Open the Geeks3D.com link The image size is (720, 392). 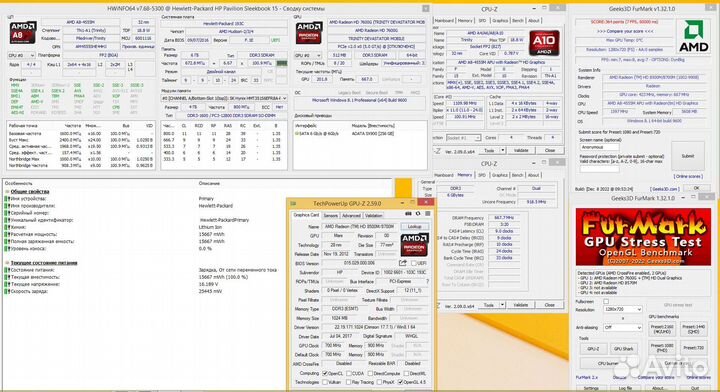[x=664, y=189]
